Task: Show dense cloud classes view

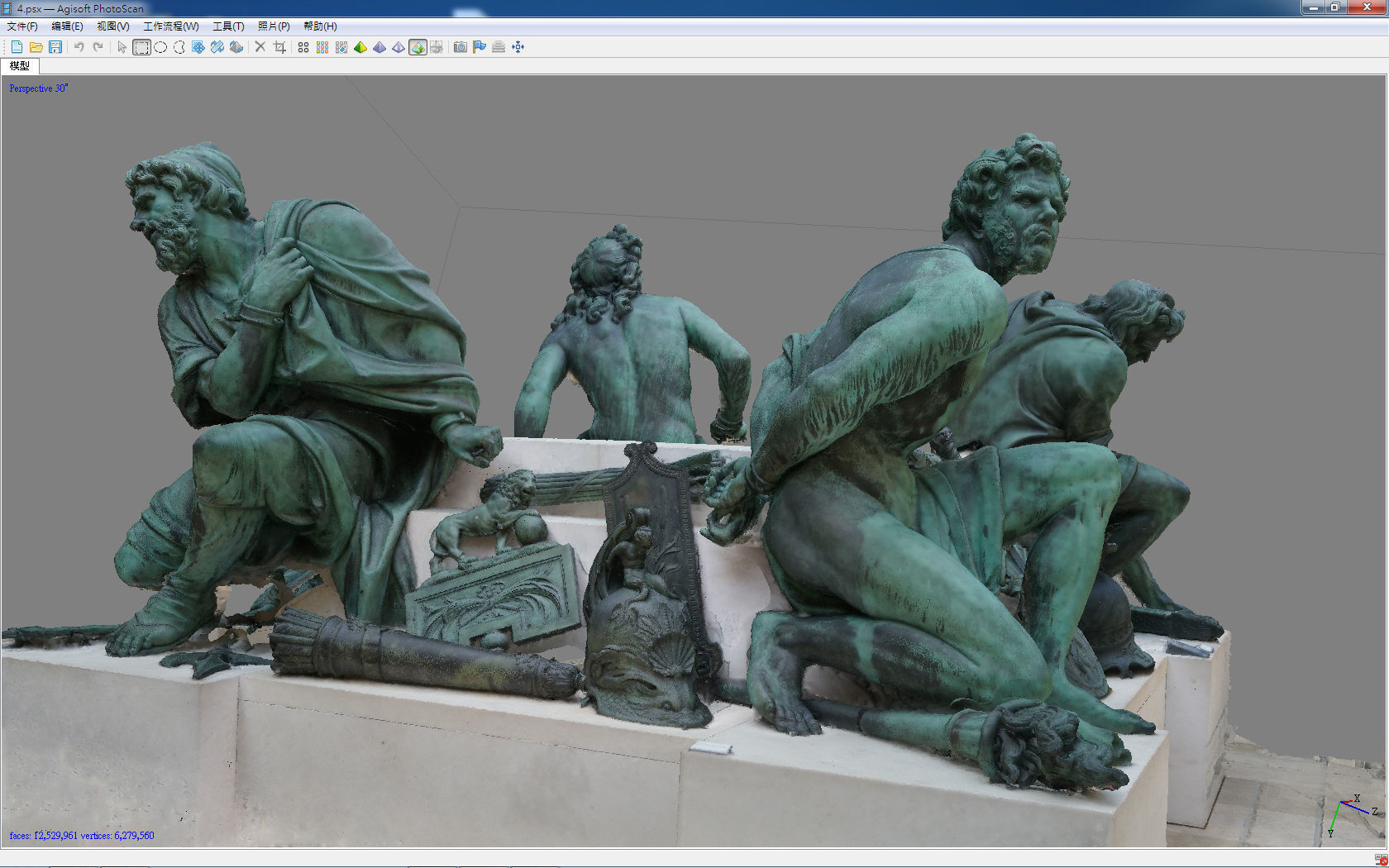Action: (x=341, y=47)
